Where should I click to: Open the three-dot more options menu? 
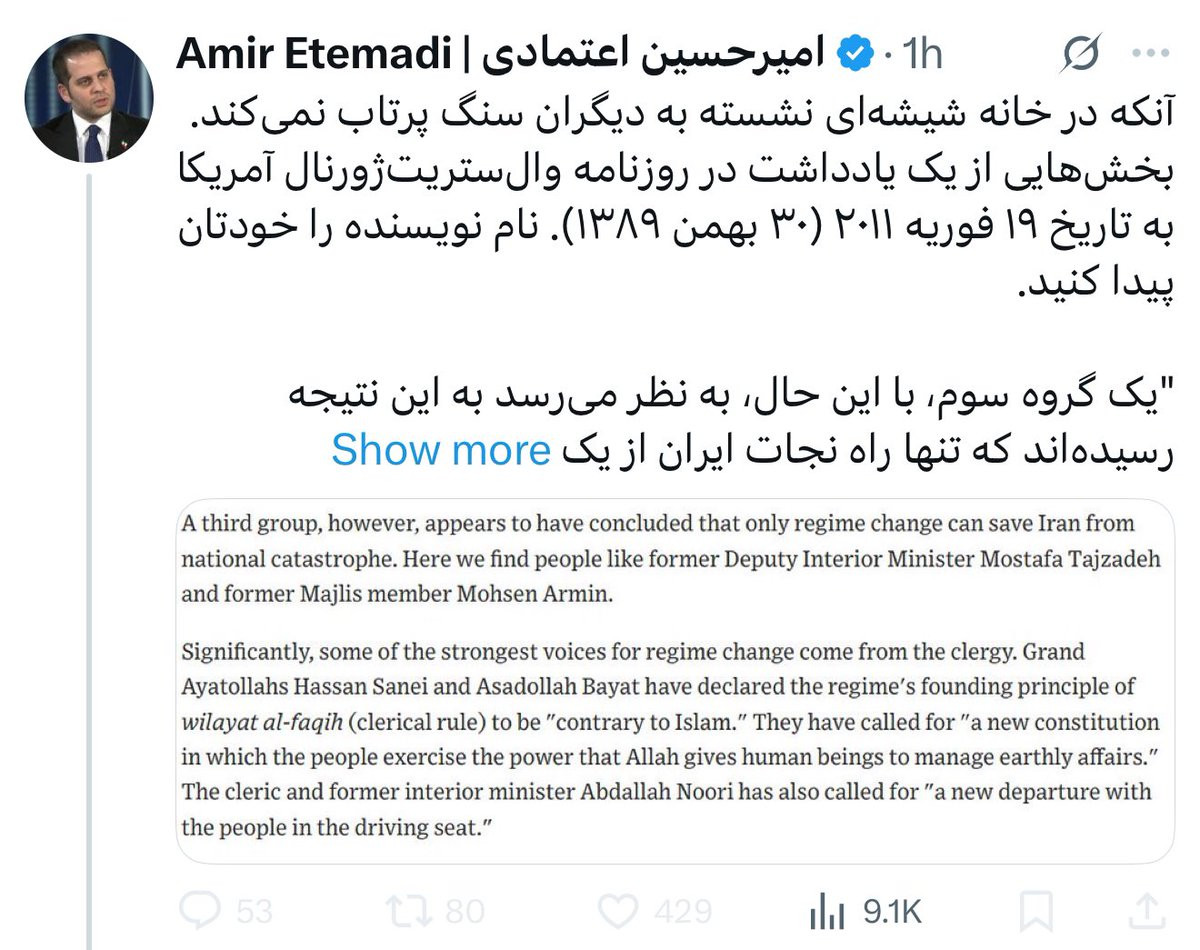pyautogui.click(x=1144, y=54)
